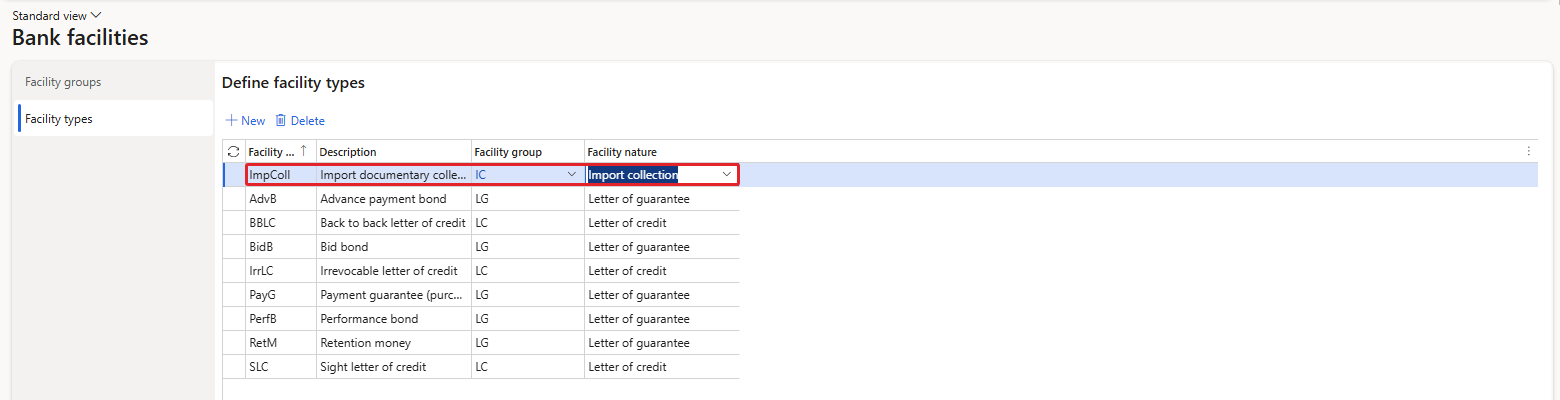Image resolution: width=1560 pixels, height=400 pixels.
Task: Select the row checkbox for PerfB
Action: coord(233,319)
